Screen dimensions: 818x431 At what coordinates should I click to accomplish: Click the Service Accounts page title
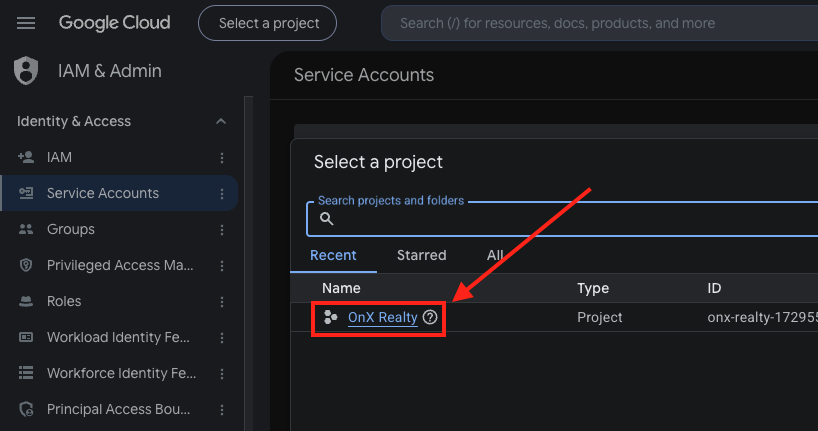point(364,75)
